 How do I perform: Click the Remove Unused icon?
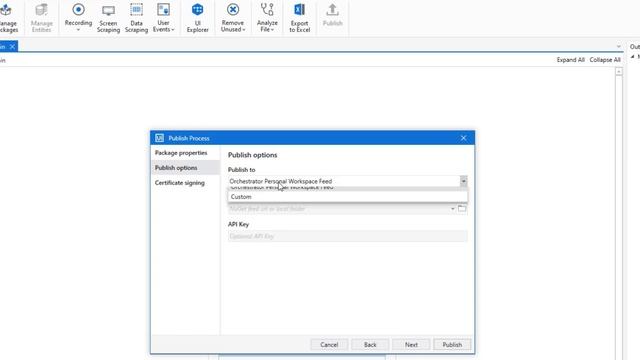coord(233,9)
